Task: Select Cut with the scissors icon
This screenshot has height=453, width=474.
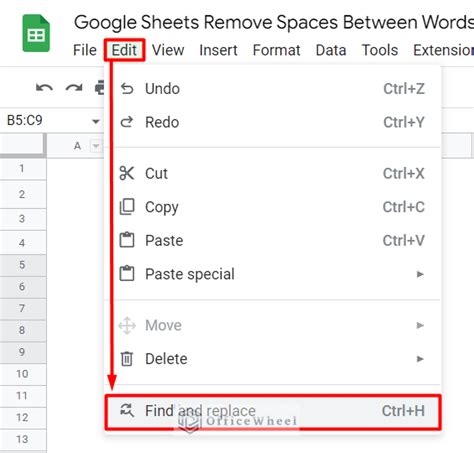Action: point(127,173)
